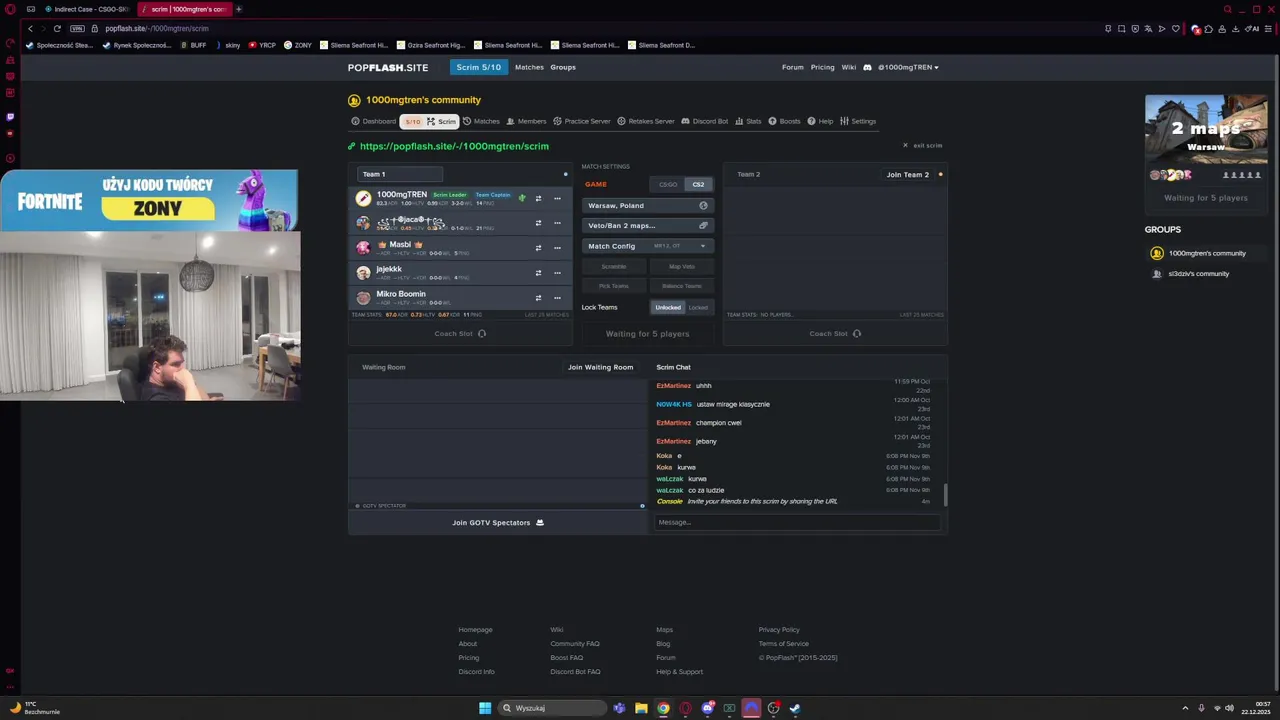The width and height of the screenshot is (1280, 720).
Task: Expand @1000mgTREN account dropdown
Action: click(x=908, y=67)
